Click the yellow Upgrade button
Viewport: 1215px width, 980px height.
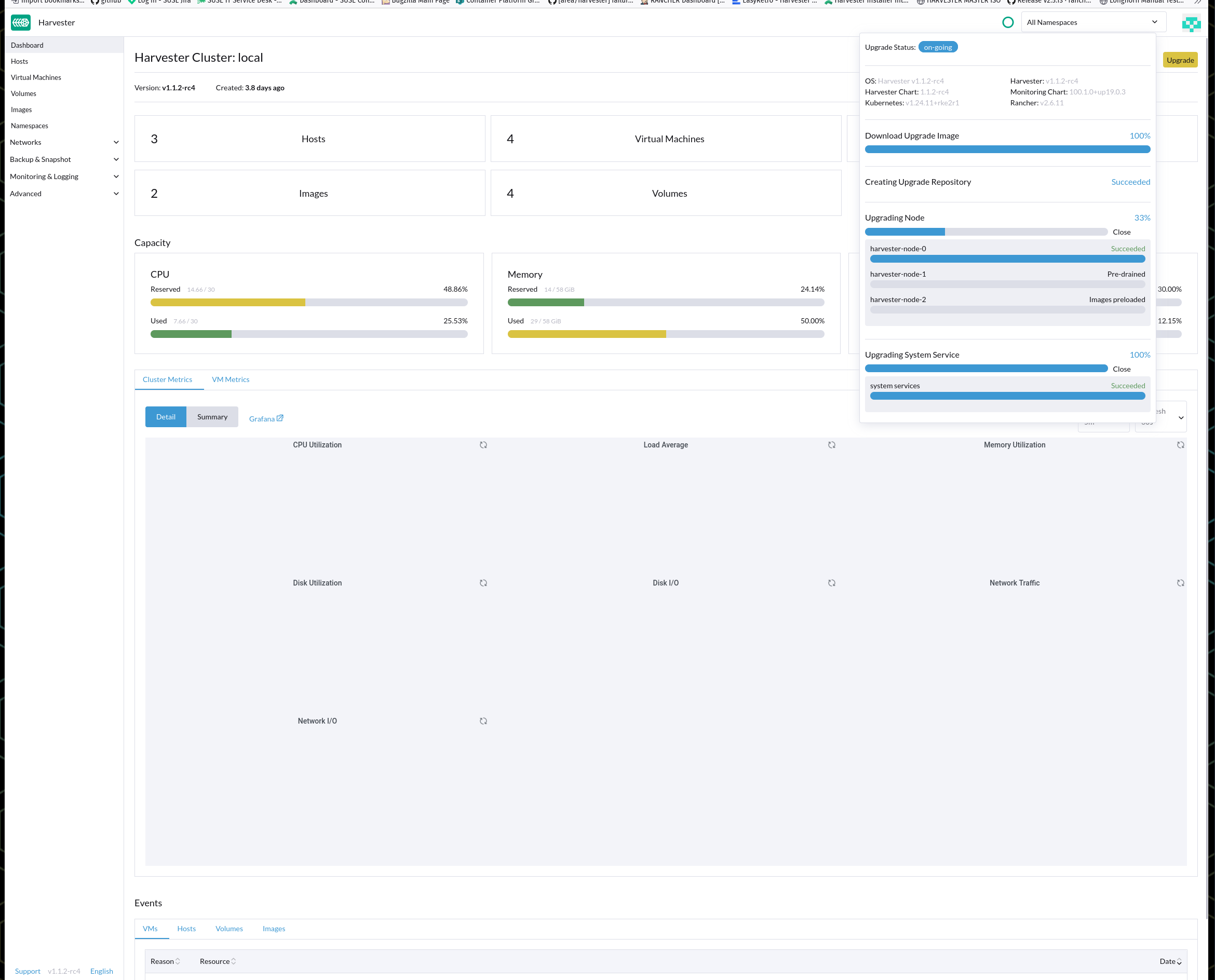[x=1180, y=60]
